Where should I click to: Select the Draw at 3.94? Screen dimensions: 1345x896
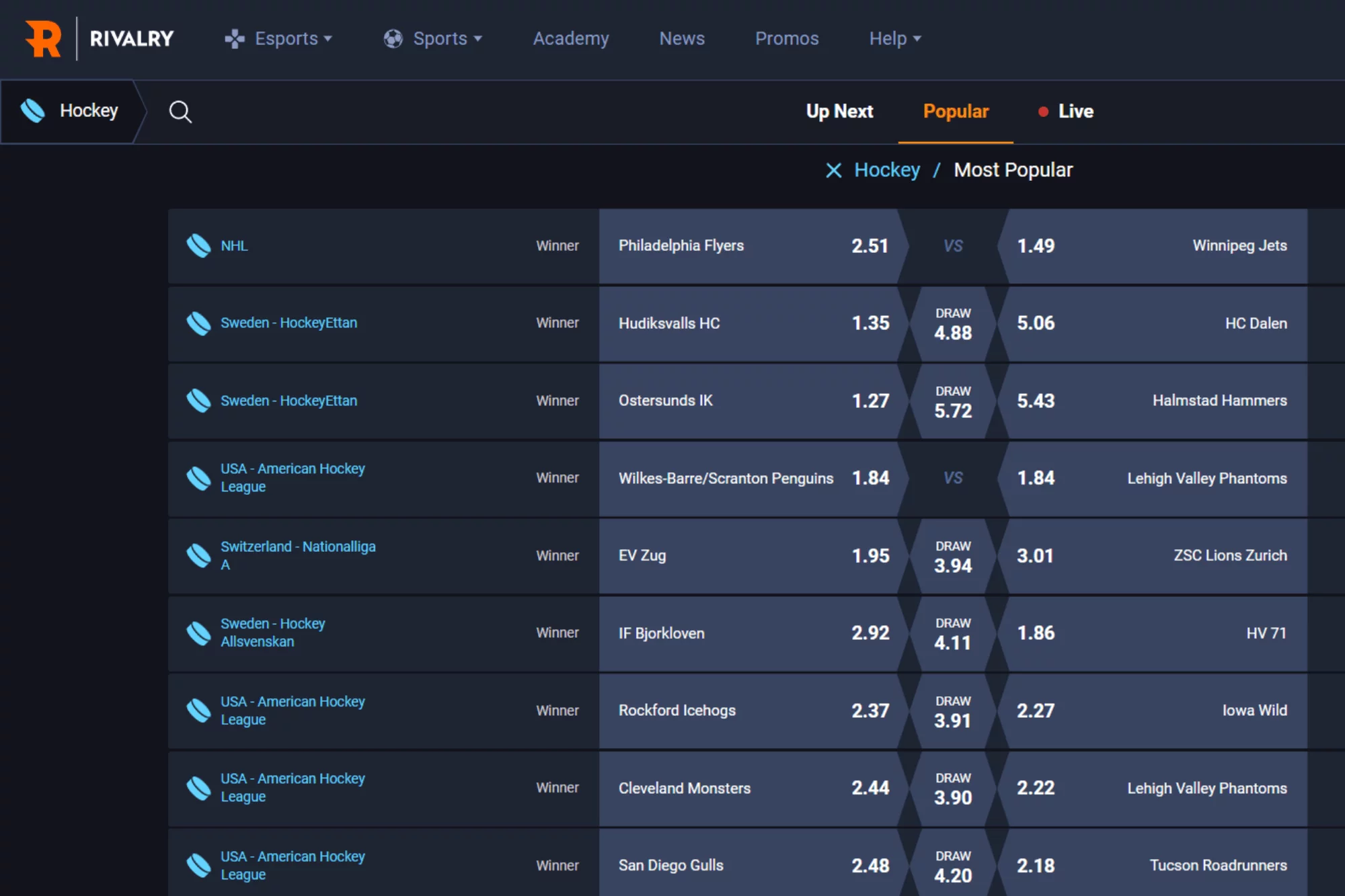pyautogui.click(x=953, y=556)
